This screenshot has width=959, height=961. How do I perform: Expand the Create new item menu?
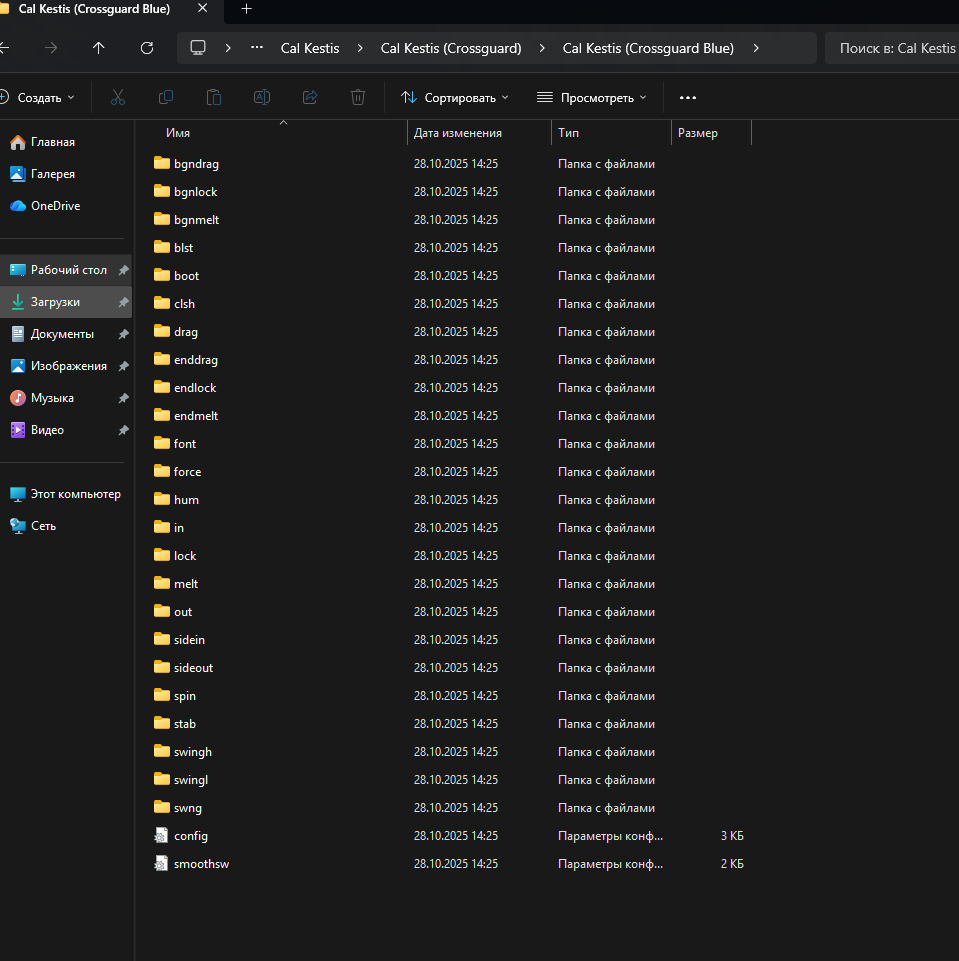click(37, 97)
